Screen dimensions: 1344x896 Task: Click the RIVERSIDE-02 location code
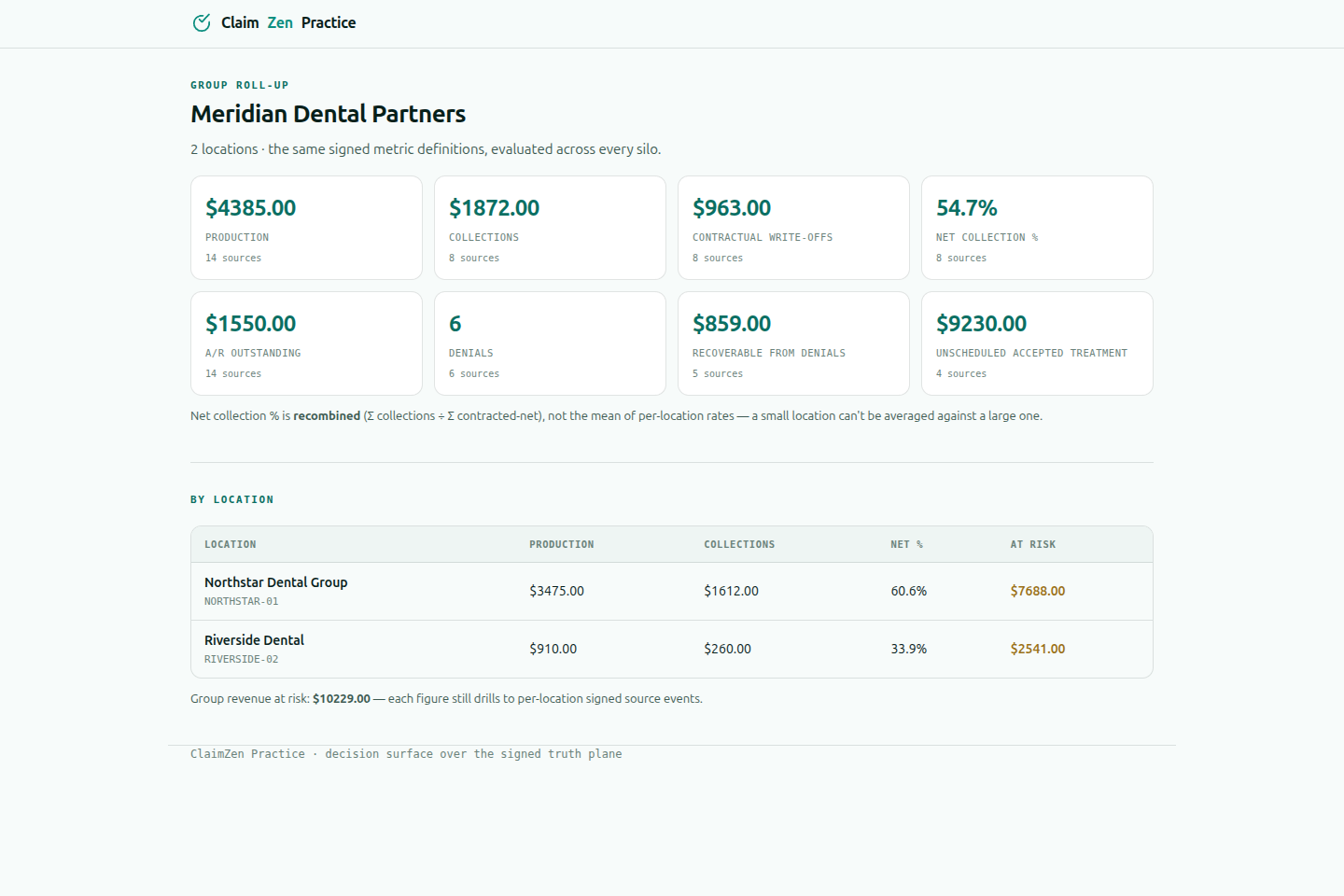(x=241, y=660)
